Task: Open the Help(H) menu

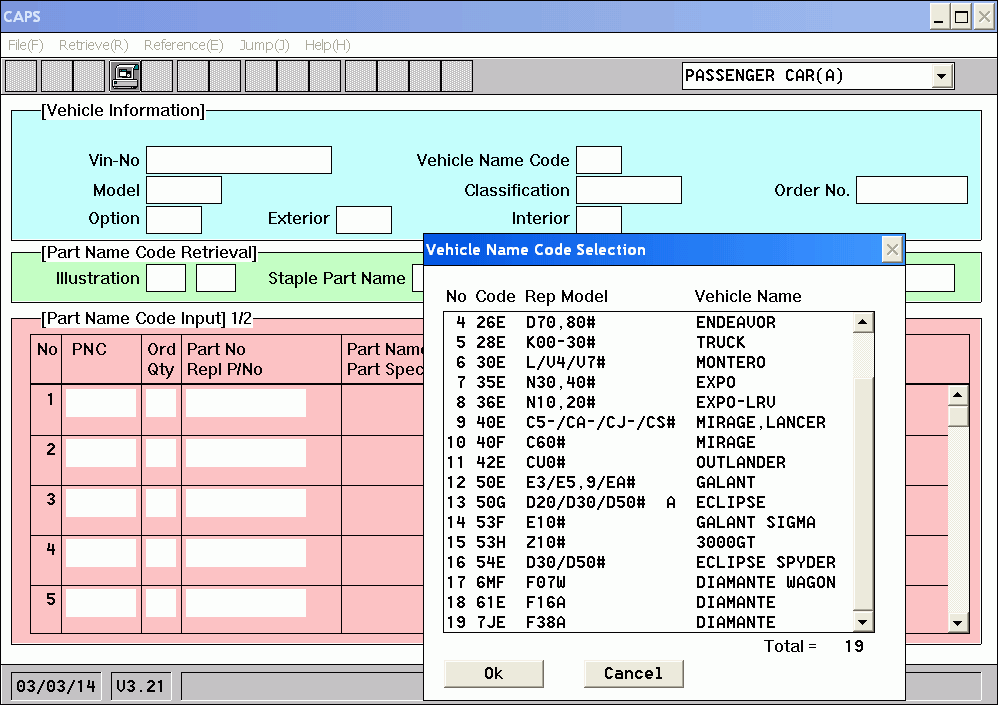Action: 327,45
